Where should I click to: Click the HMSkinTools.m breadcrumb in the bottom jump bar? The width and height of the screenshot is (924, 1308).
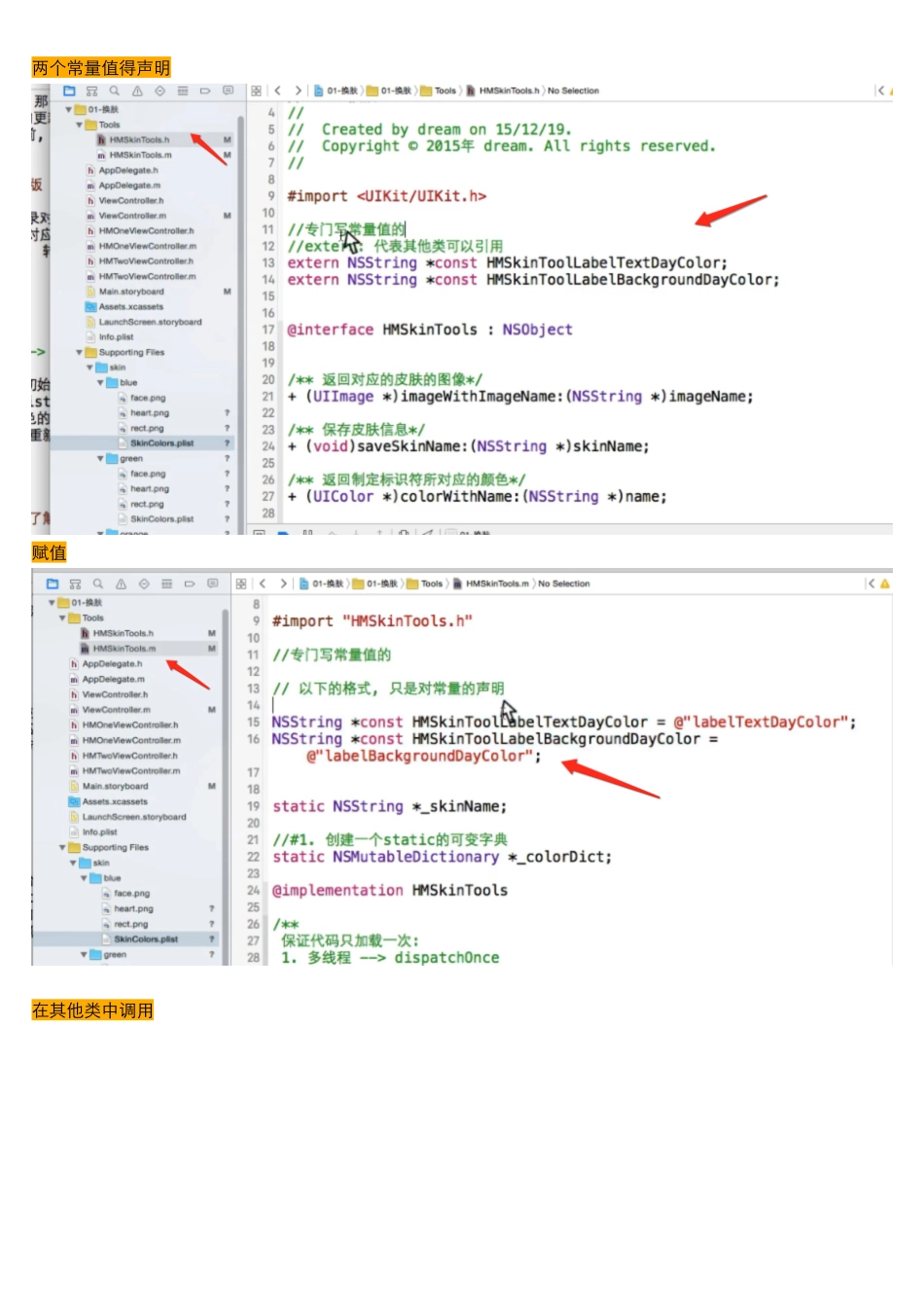(x=496, y=583)
